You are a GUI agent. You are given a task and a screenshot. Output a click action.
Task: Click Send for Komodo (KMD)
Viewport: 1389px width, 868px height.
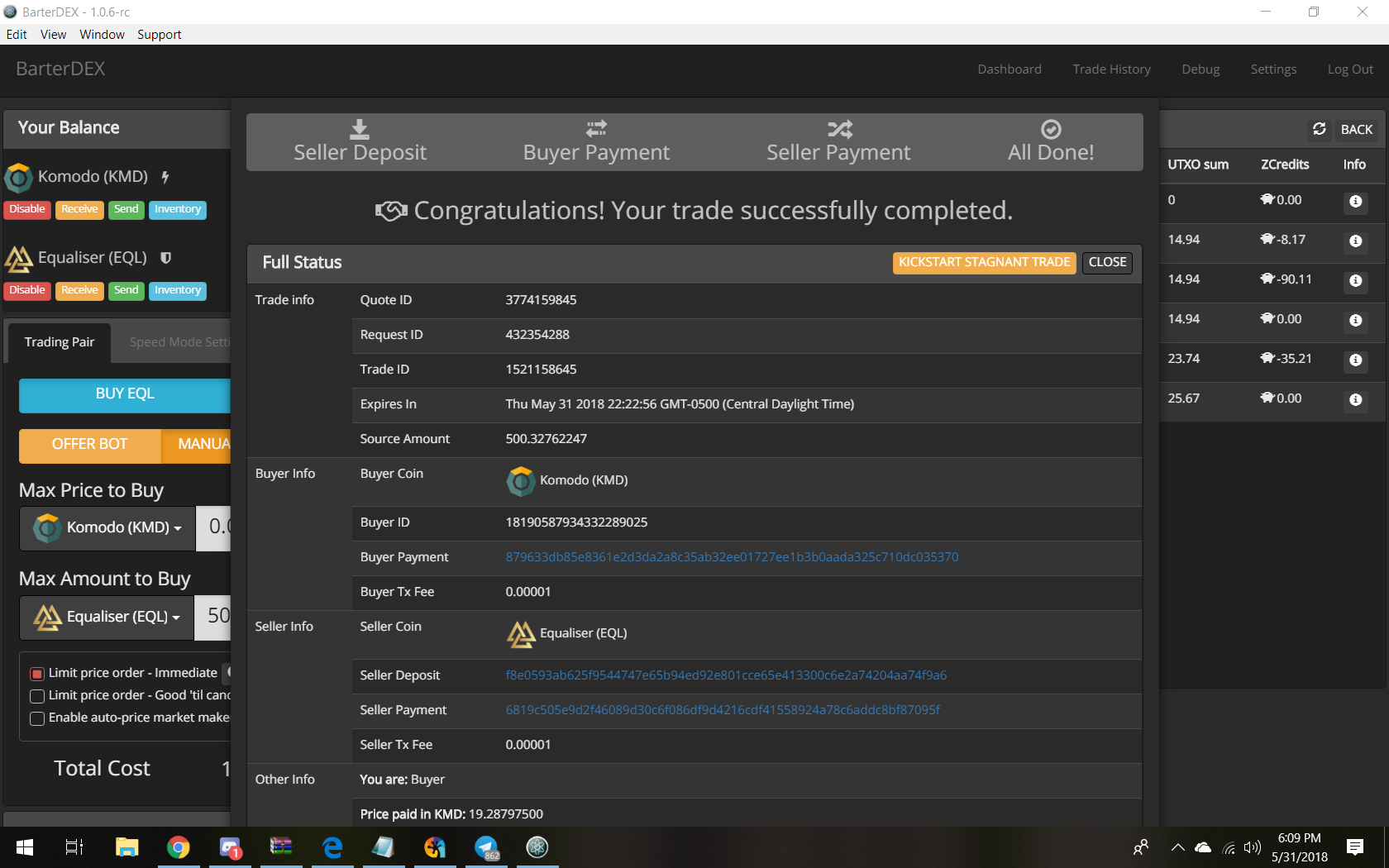(126, 210)
